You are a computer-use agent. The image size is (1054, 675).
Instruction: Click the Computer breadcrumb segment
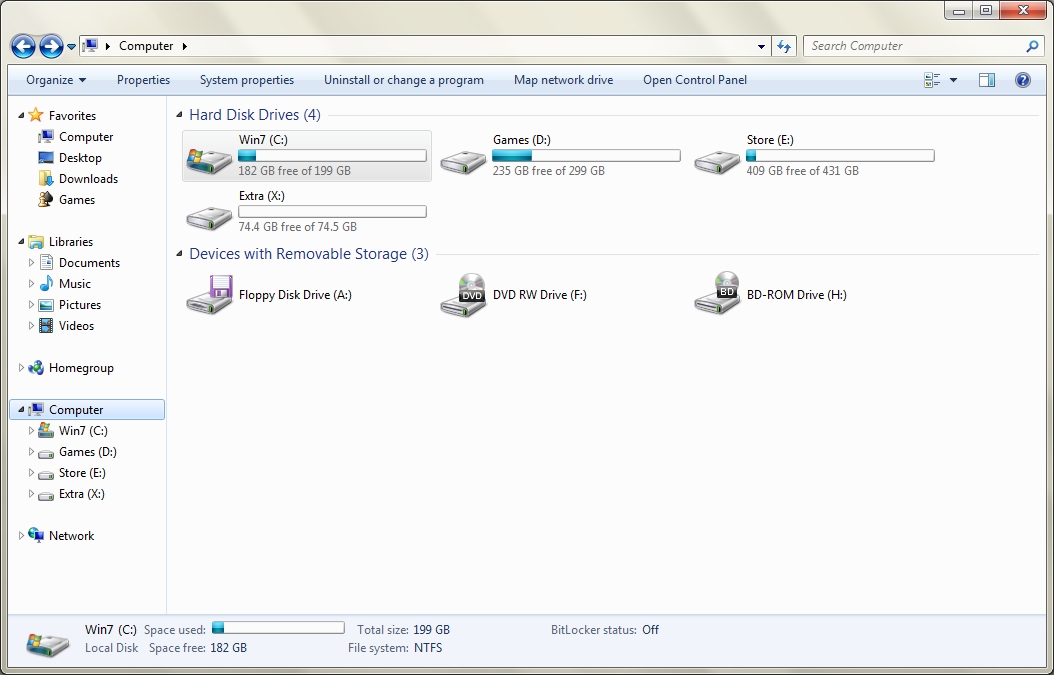coord(146,46)
